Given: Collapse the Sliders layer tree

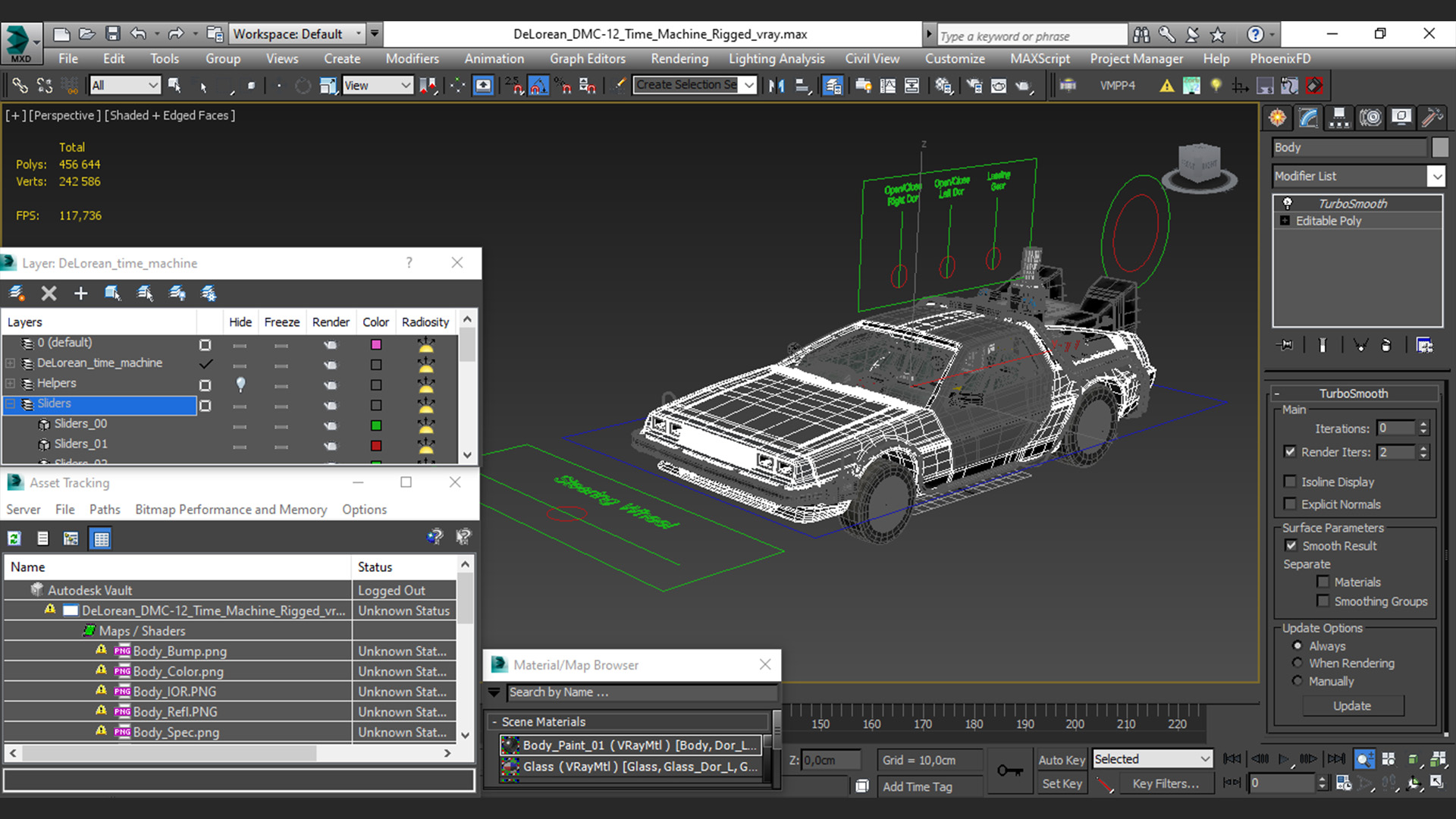Looking at the screenshot, I should click(x=11, y=403).
